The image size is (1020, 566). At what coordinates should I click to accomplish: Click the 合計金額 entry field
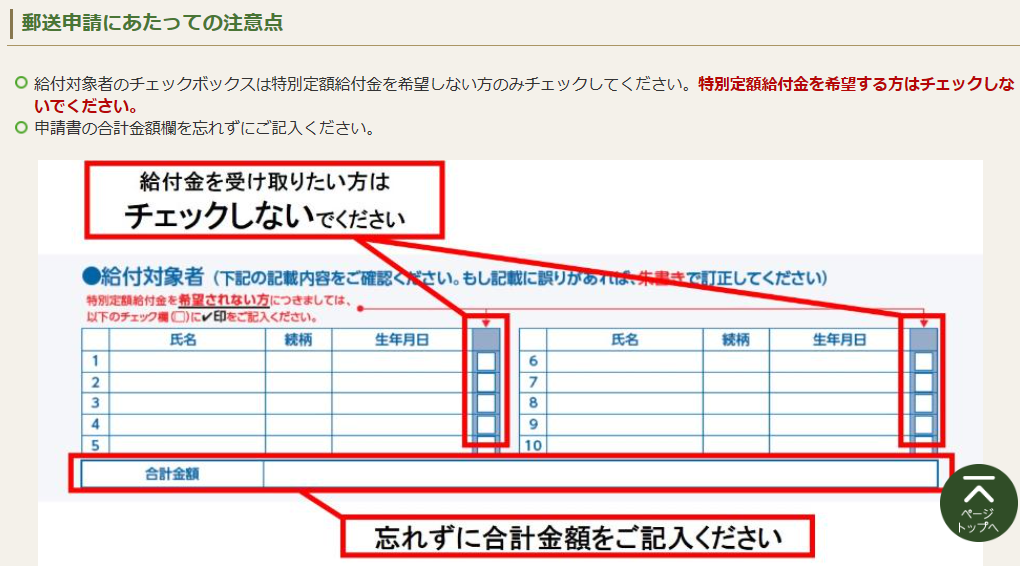pos(600,474)
